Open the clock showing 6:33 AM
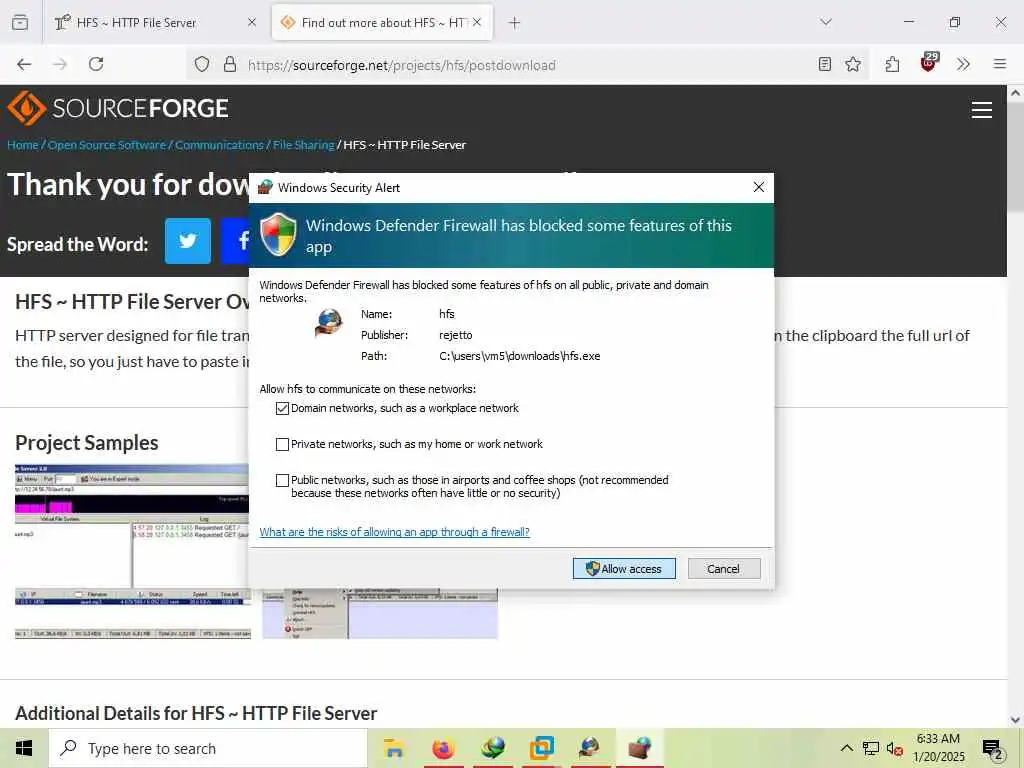Viewport: 1024px width, 768px height. tap(938, 748)
